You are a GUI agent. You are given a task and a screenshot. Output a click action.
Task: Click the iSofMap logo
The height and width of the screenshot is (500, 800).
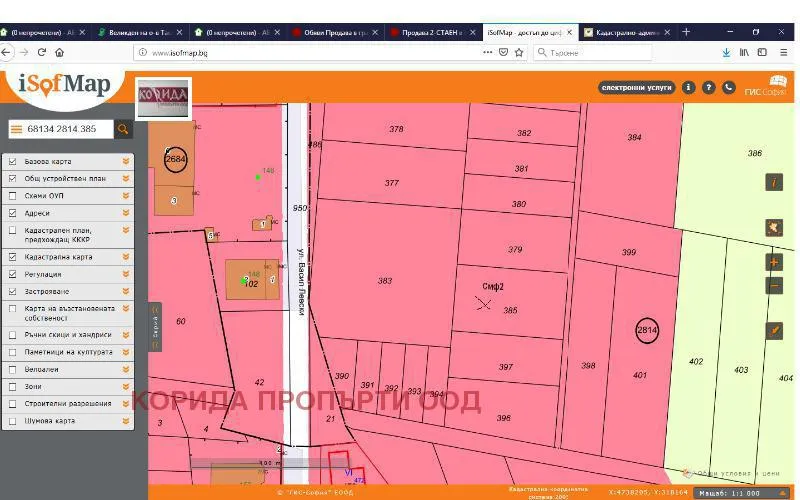tap(65, 85)
